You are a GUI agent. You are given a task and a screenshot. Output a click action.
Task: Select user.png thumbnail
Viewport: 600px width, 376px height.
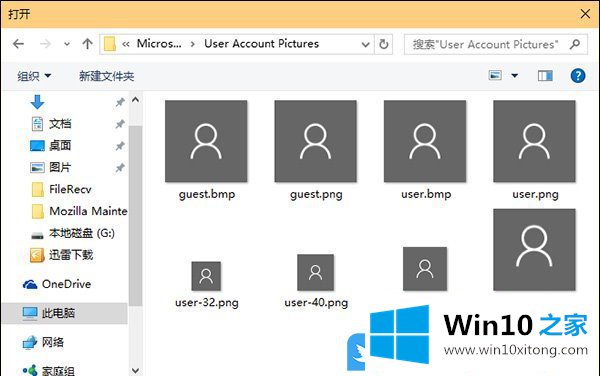click(x=534, y=141)
